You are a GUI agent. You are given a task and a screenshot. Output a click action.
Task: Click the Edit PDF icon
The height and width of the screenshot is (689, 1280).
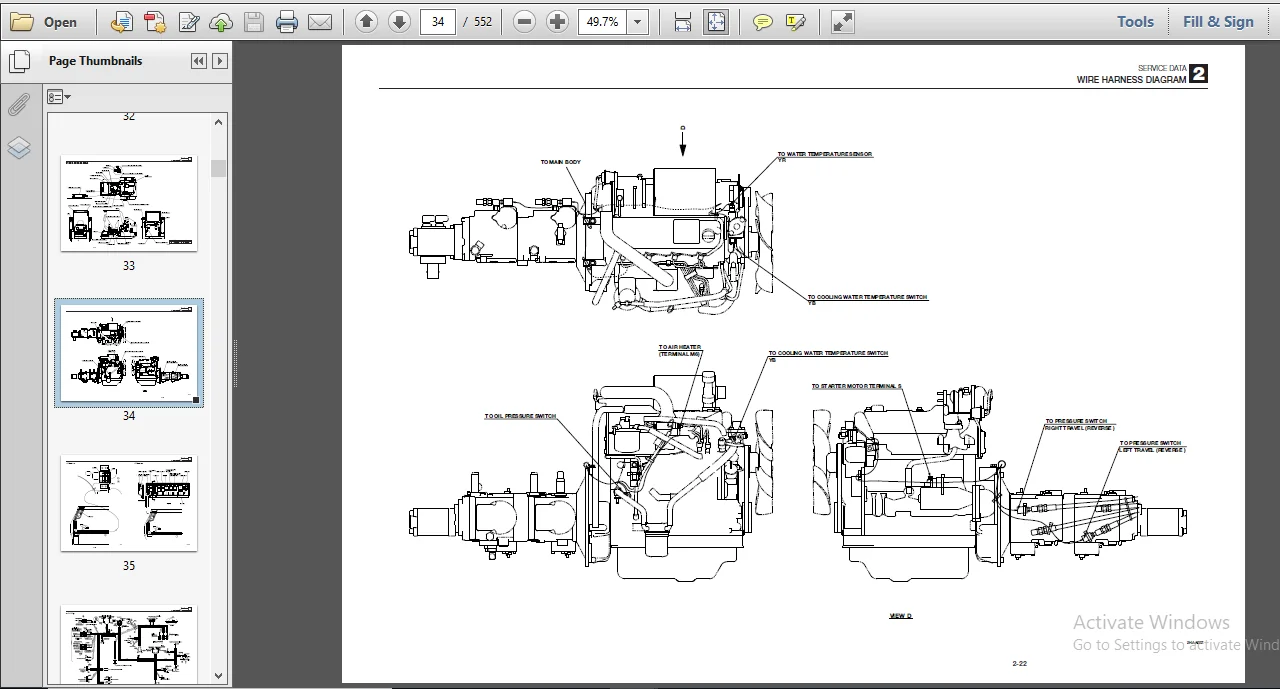point(188,21)
